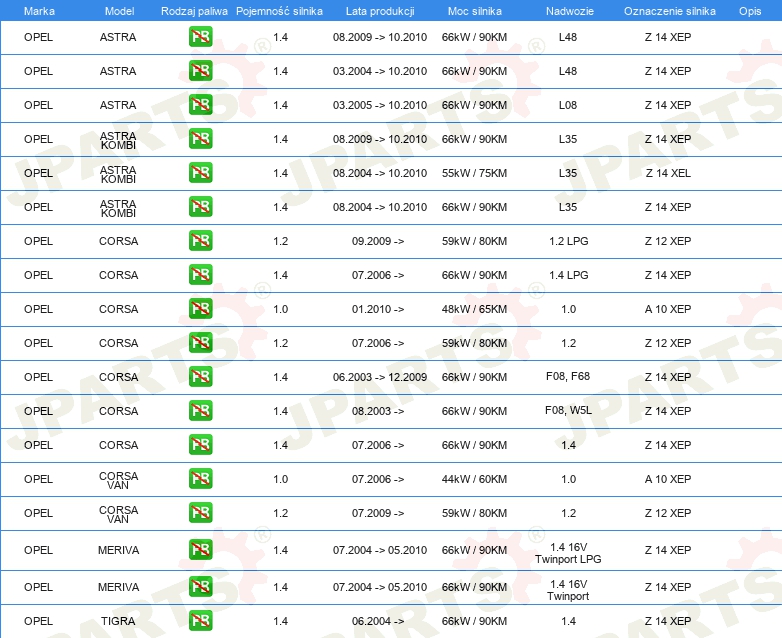The image size is (782, 638).
Task: Select the A 10 XEP cell in 48kW row
Action: pos(668,309)
